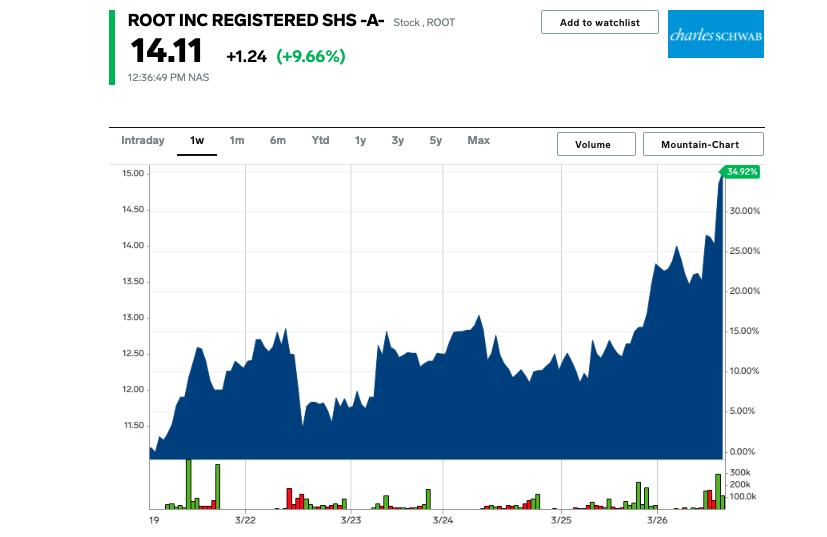Click the 10.00% axis label

tap(745, 371)
